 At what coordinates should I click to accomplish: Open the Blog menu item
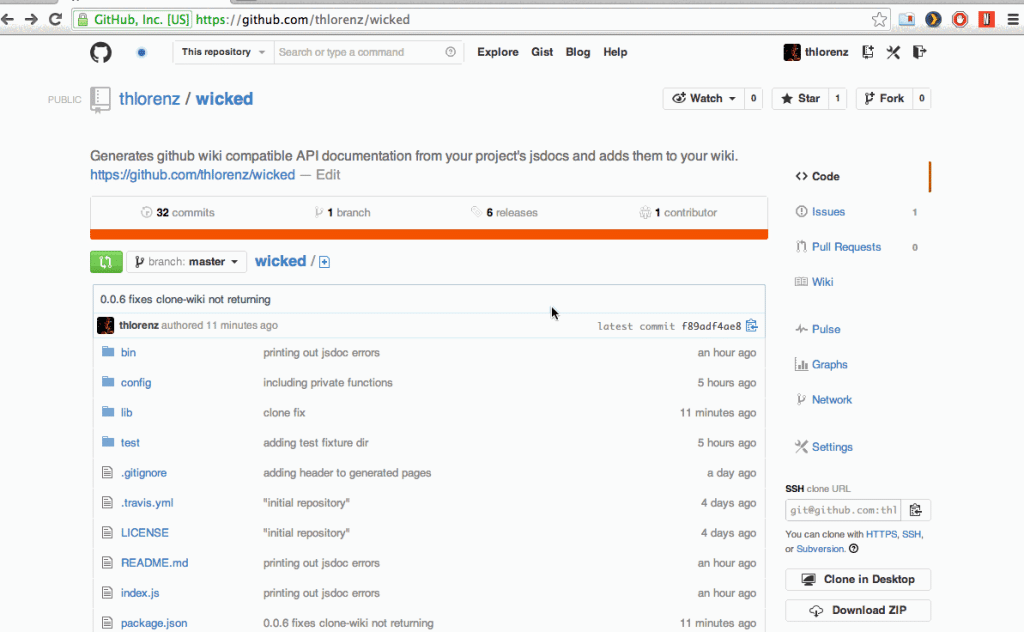[578, 52]
